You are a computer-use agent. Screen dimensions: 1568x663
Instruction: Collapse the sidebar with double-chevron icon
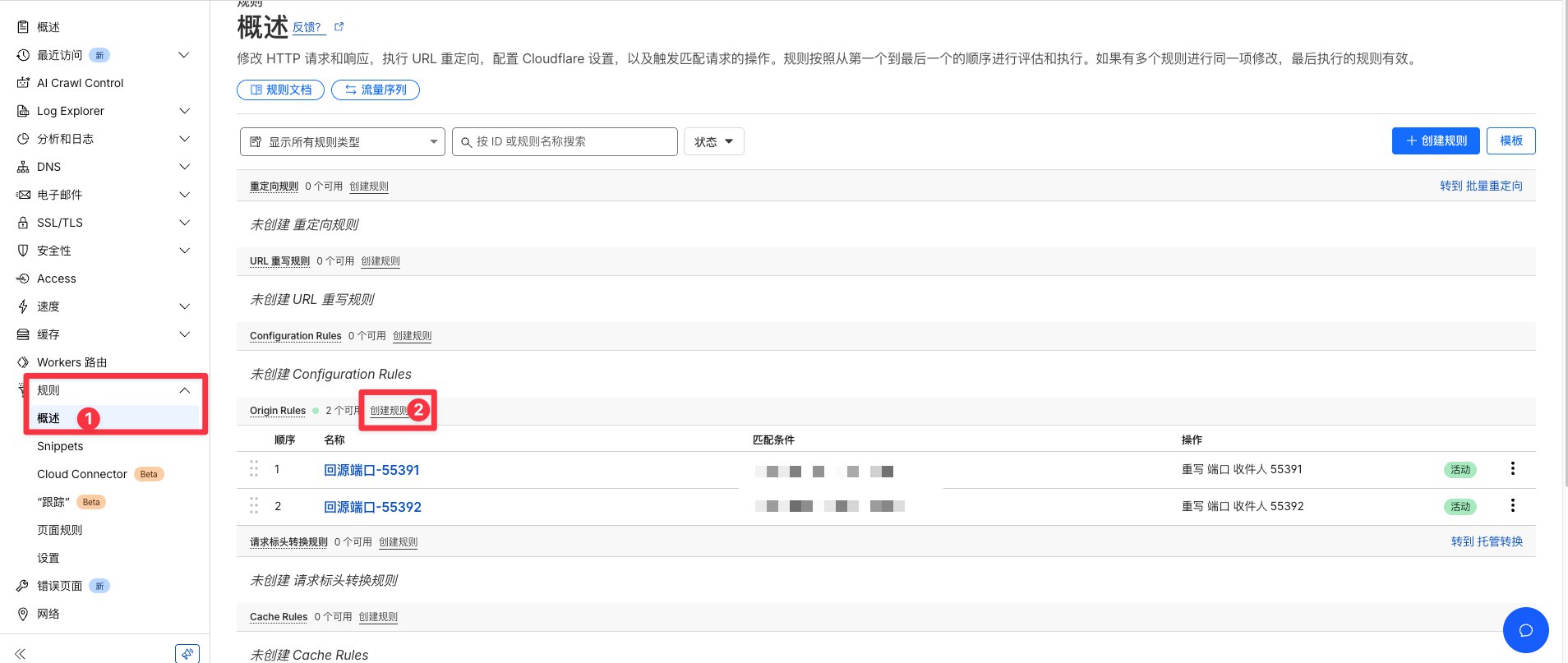click(x=20, y=654)
